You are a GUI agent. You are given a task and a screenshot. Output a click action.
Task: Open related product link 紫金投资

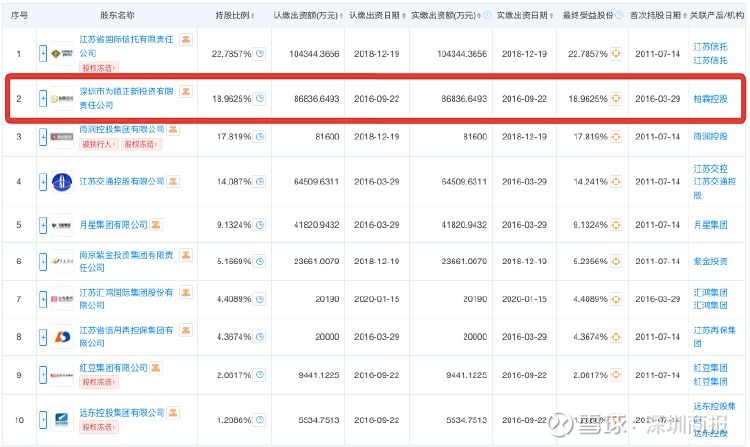[x=710, y=262]
